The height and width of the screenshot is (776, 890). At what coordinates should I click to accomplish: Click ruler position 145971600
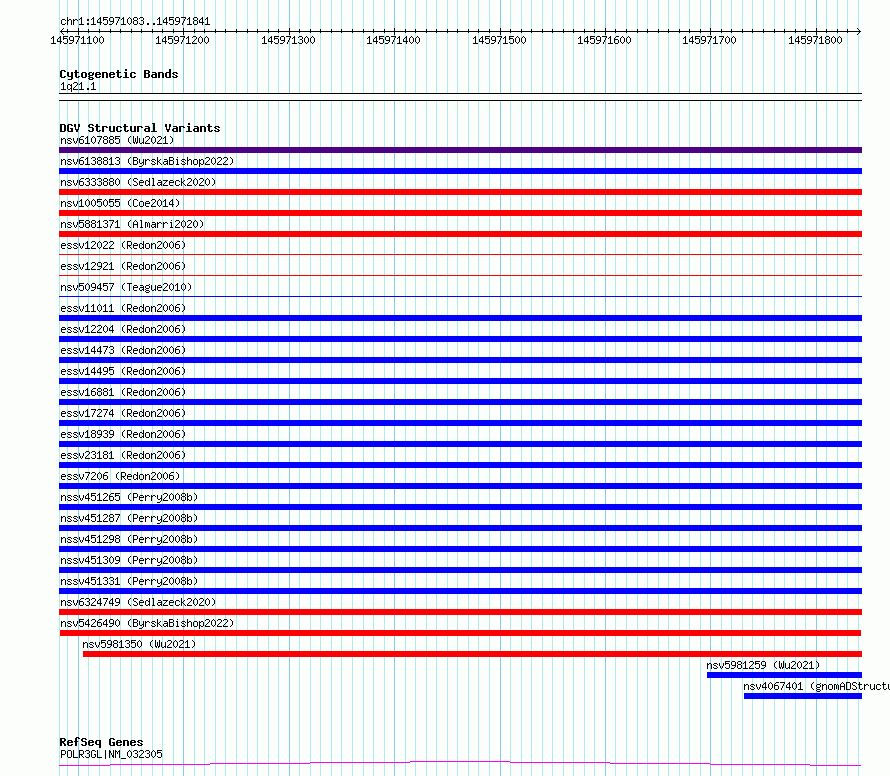[x=604, y=40]
